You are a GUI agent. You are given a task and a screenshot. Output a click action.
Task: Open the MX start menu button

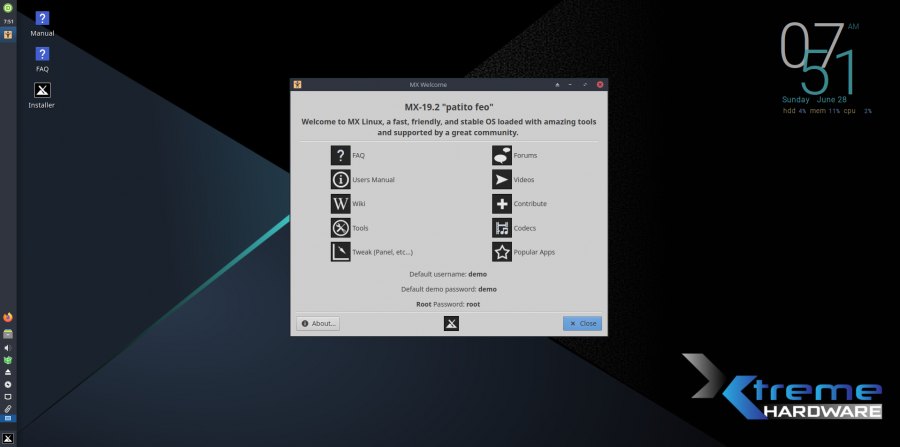pyautogui.click(x=8, y=438)
